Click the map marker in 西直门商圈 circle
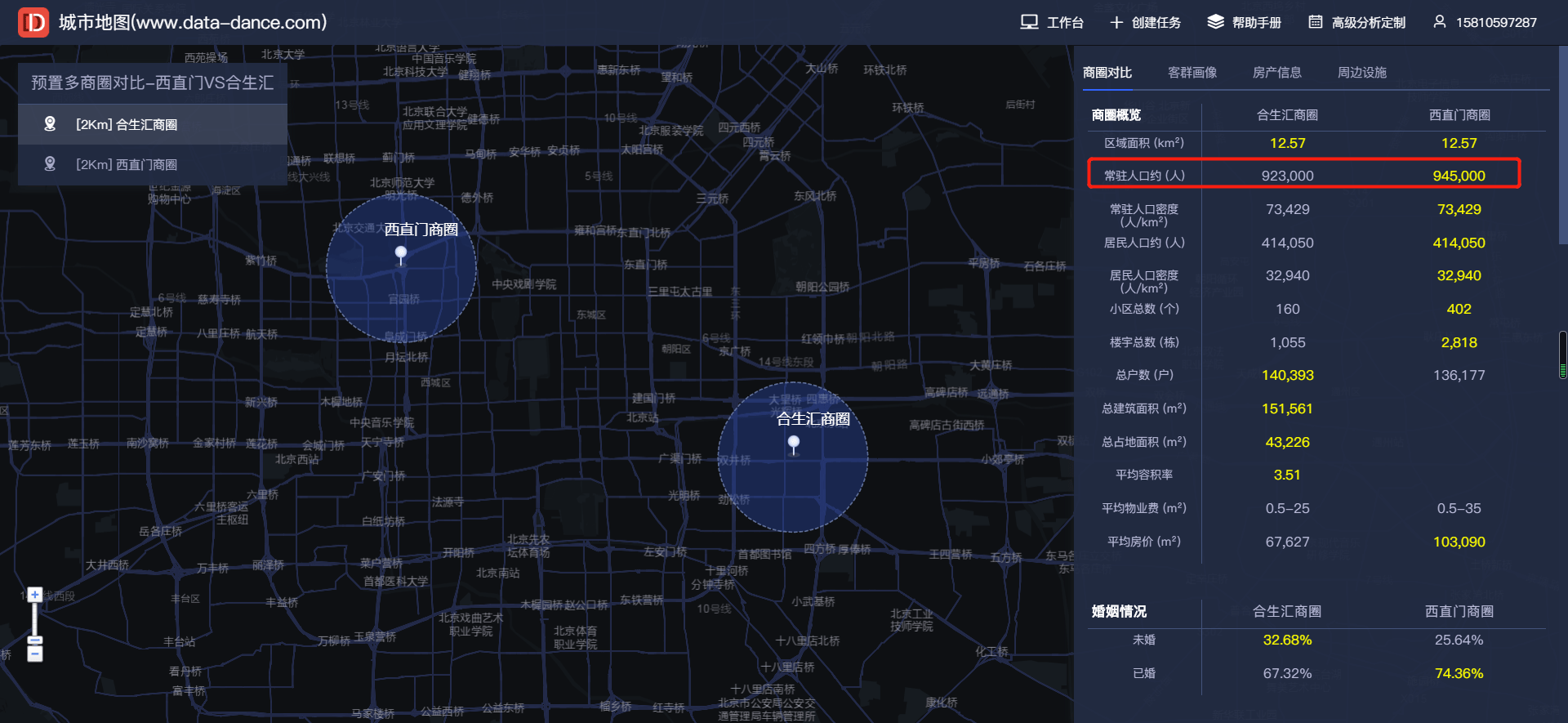The height and width of the screenshot is (723, 1568). [400, 255]
